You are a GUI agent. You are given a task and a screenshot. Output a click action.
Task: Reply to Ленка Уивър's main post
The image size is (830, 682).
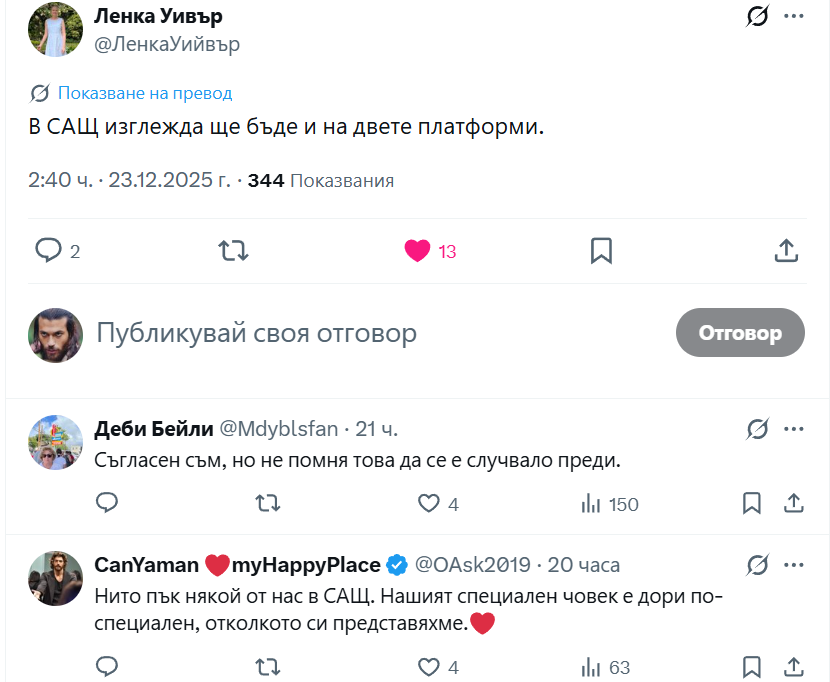point(49,250)
